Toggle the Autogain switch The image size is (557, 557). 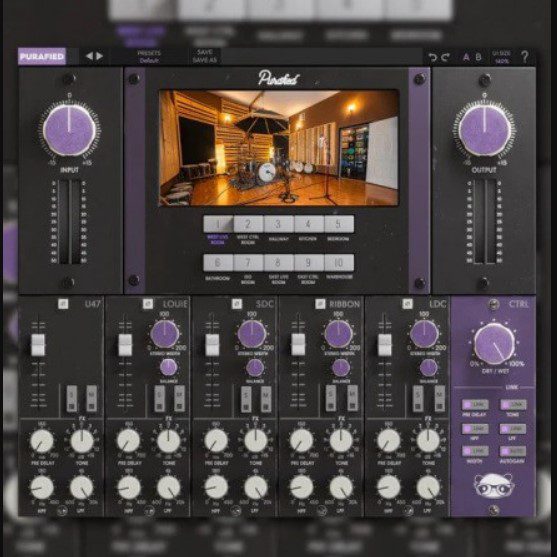[513, 451]
